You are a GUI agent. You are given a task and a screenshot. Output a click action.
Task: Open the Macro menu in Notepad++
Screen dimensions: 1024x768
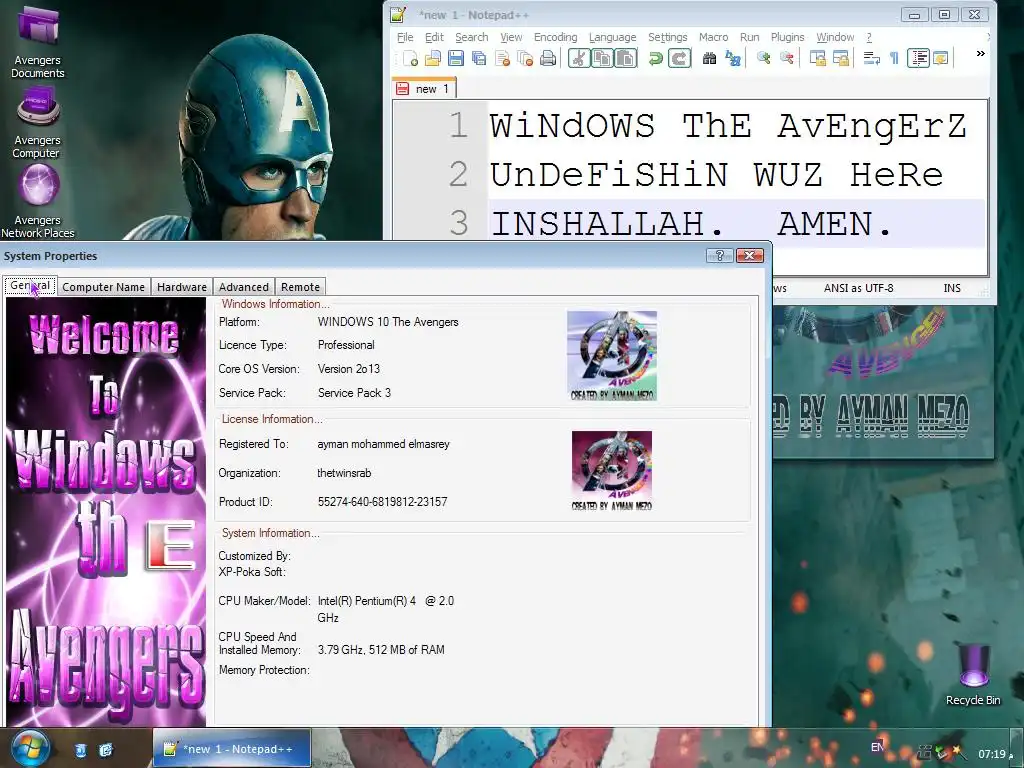713,37
